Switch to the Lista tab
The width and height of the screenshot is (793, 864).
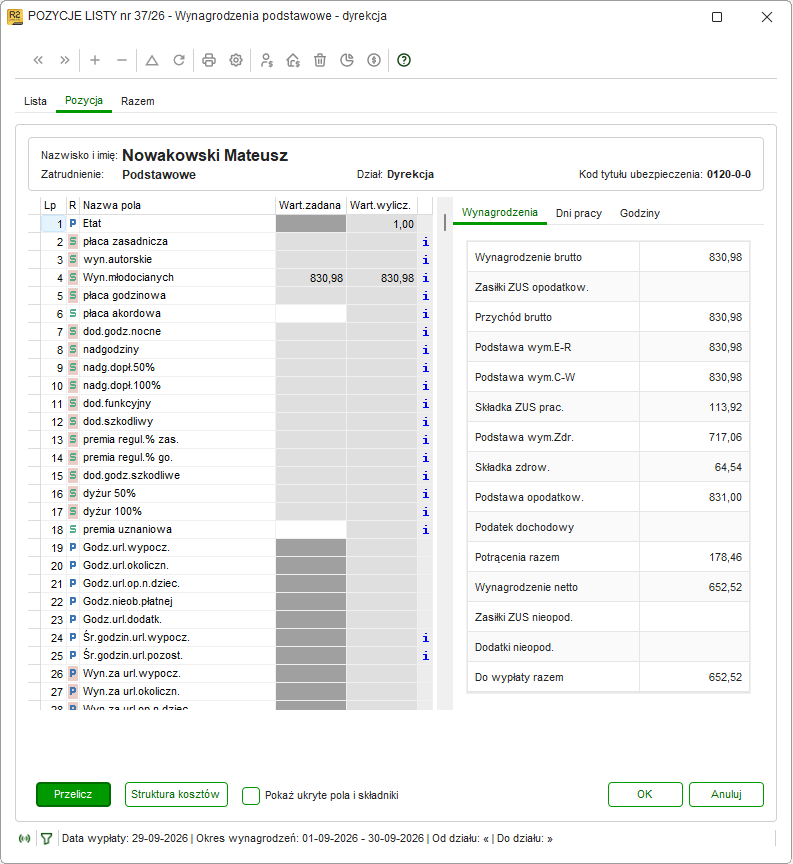pyautogui.click(x=35, y=101)
